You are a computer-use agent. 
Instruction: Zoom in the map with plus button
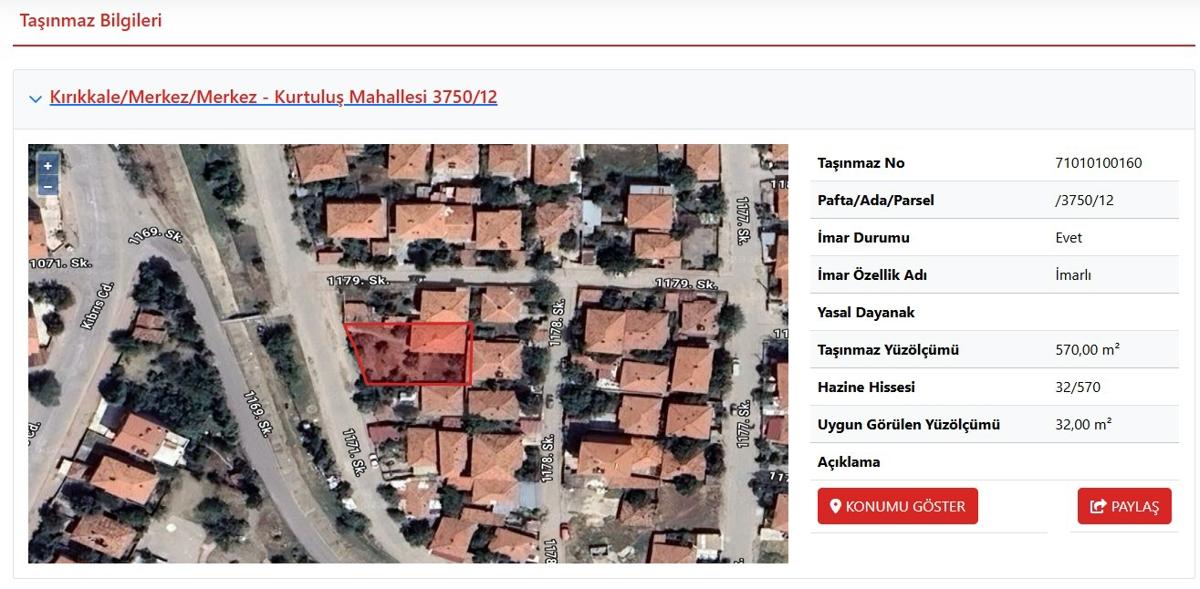point(47,166)
